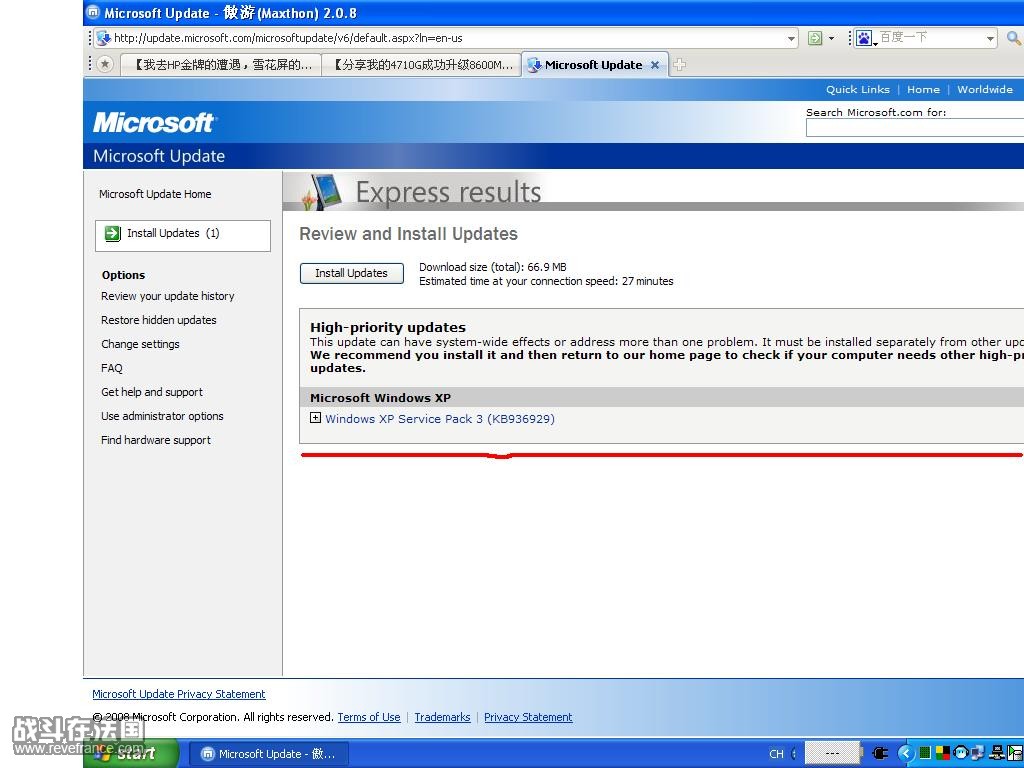Click the Home link in the header
The image size is (1024, 768).
pos(923,89)
